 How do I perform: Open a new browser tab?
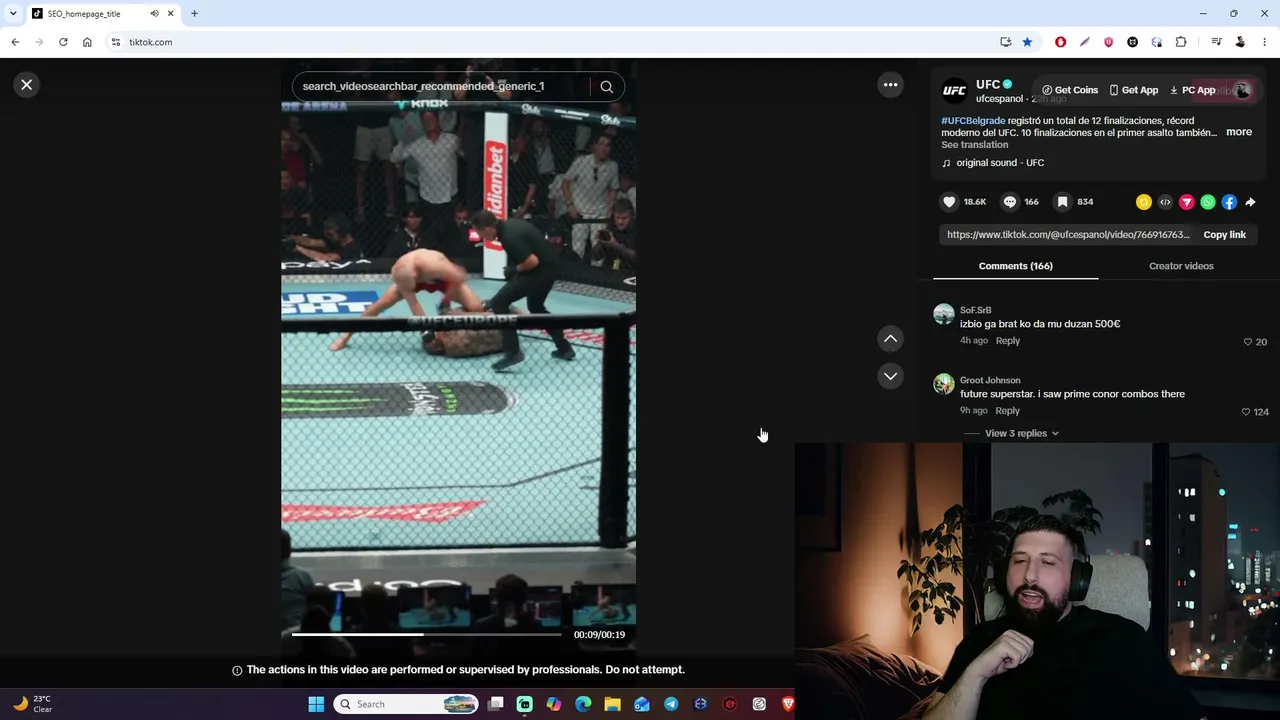(x=194, y=14)
